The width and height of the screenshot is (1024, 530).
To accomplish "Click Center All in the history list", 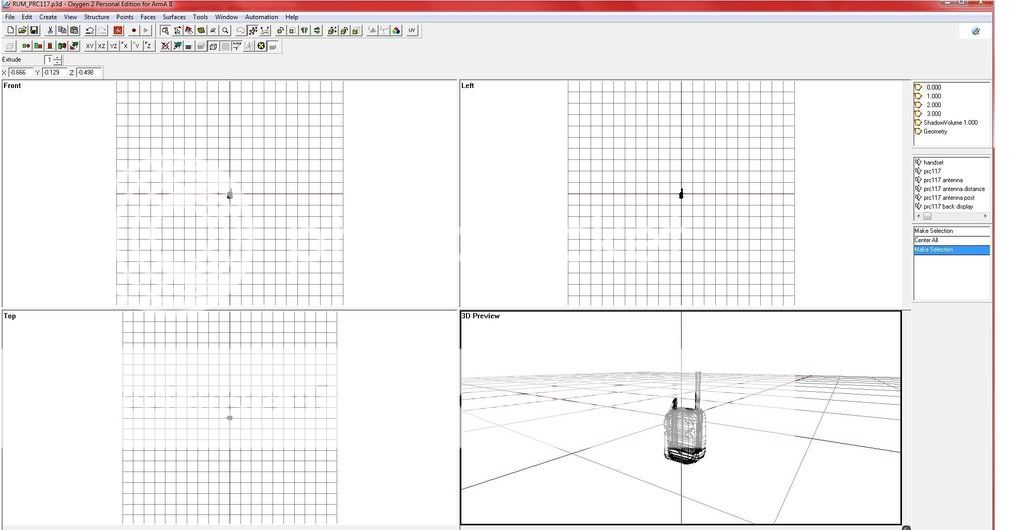I will click(x=927, y=240).
